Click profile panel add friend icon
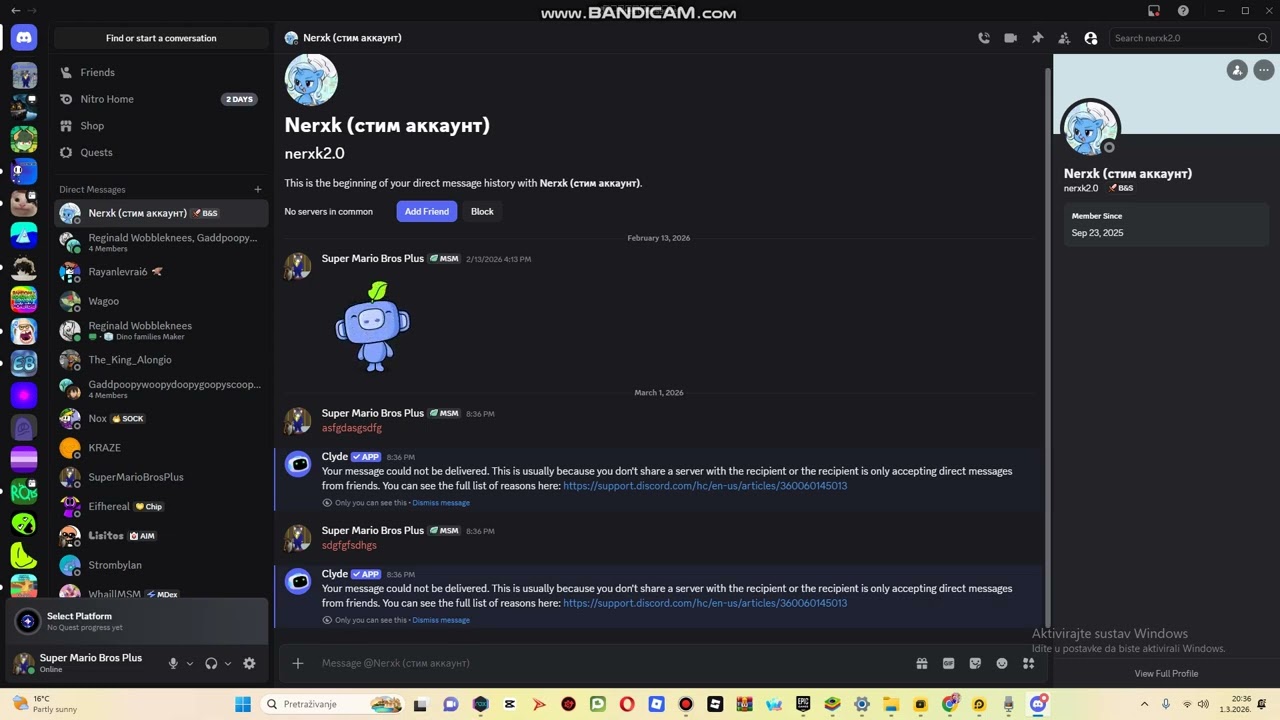The image size is (1280, 720). (x=1237, y=70)
